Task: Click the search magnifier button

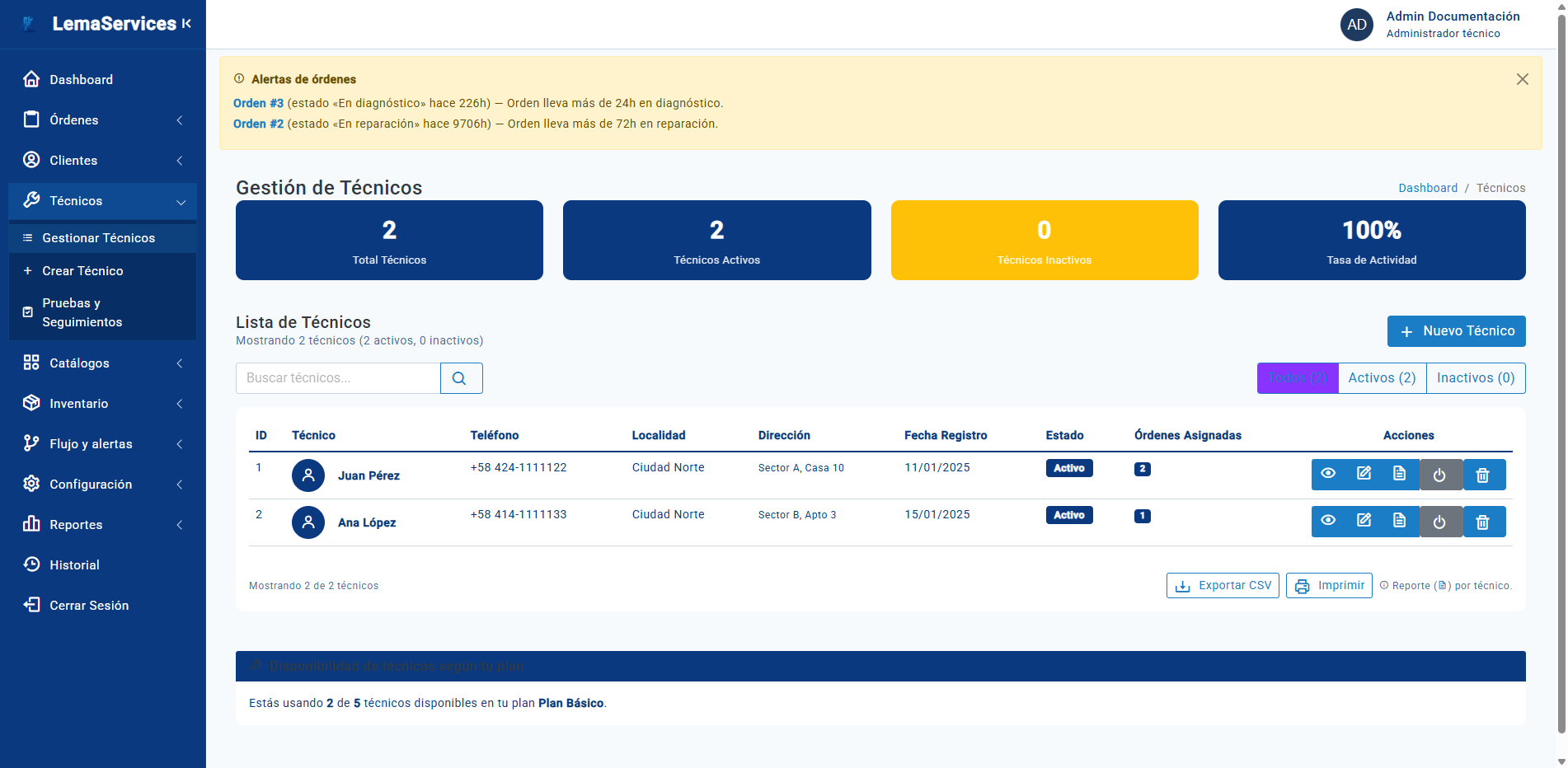Action: point(460,378)
